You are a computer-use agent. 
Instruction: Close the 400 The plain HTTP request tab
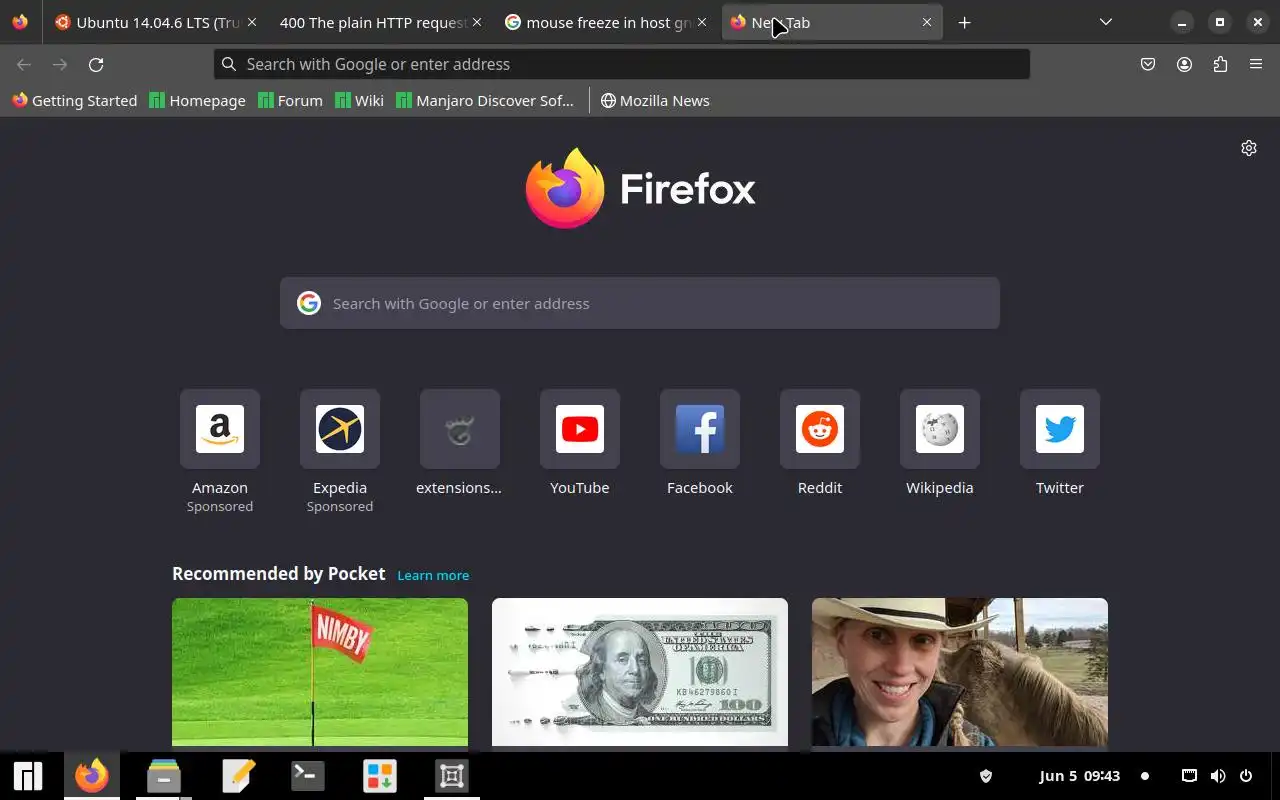point(476,22)
